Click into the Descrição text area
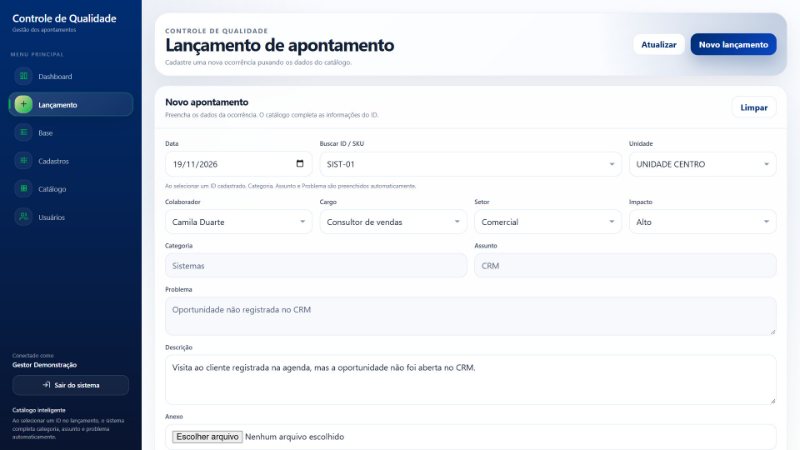The width and height of the screenshot is (800, 450). (470, 380)
